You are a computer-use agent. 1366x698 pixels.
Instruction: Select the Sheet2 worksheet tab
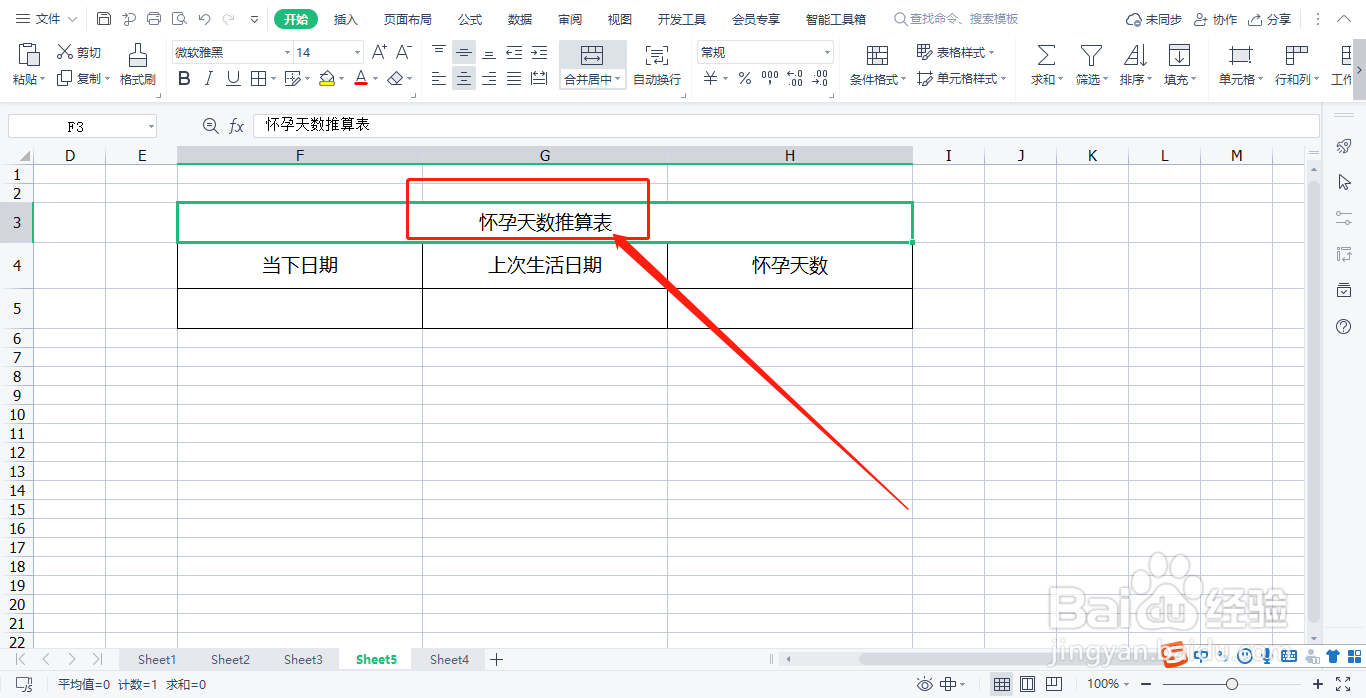coord(229,659)
